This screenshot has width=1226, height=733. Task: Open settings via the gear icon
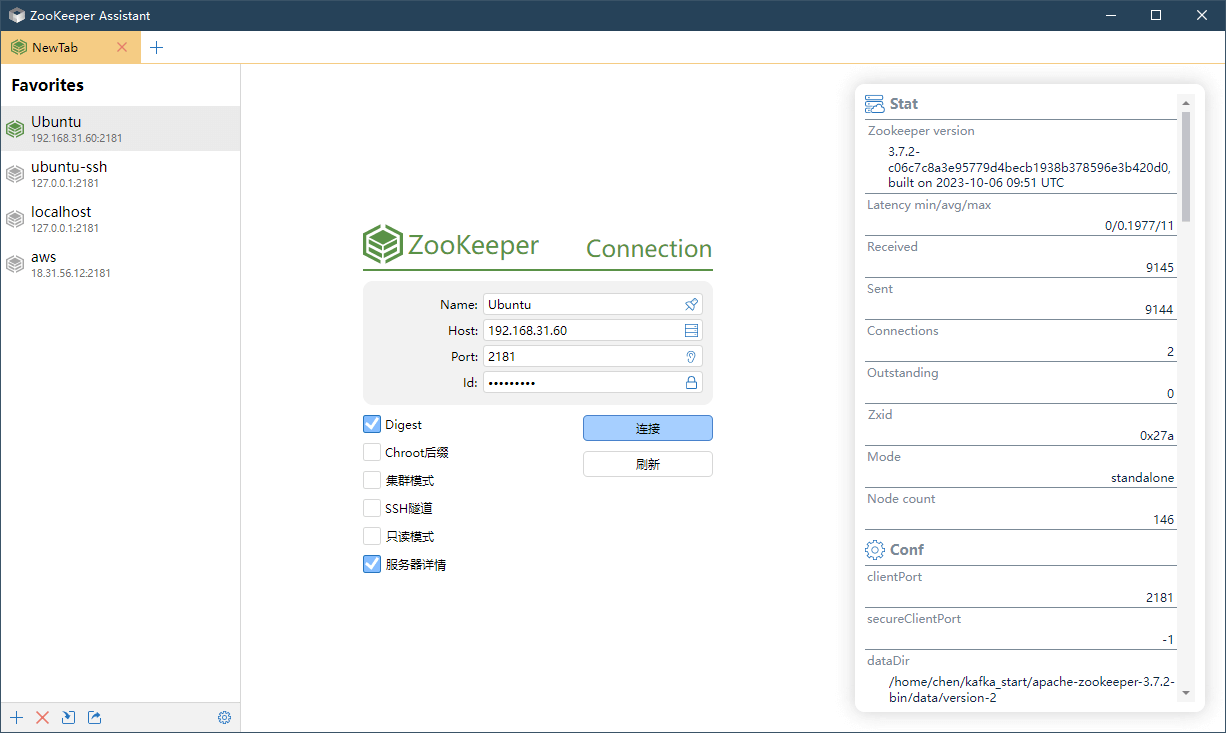click(x=224, y=717)
